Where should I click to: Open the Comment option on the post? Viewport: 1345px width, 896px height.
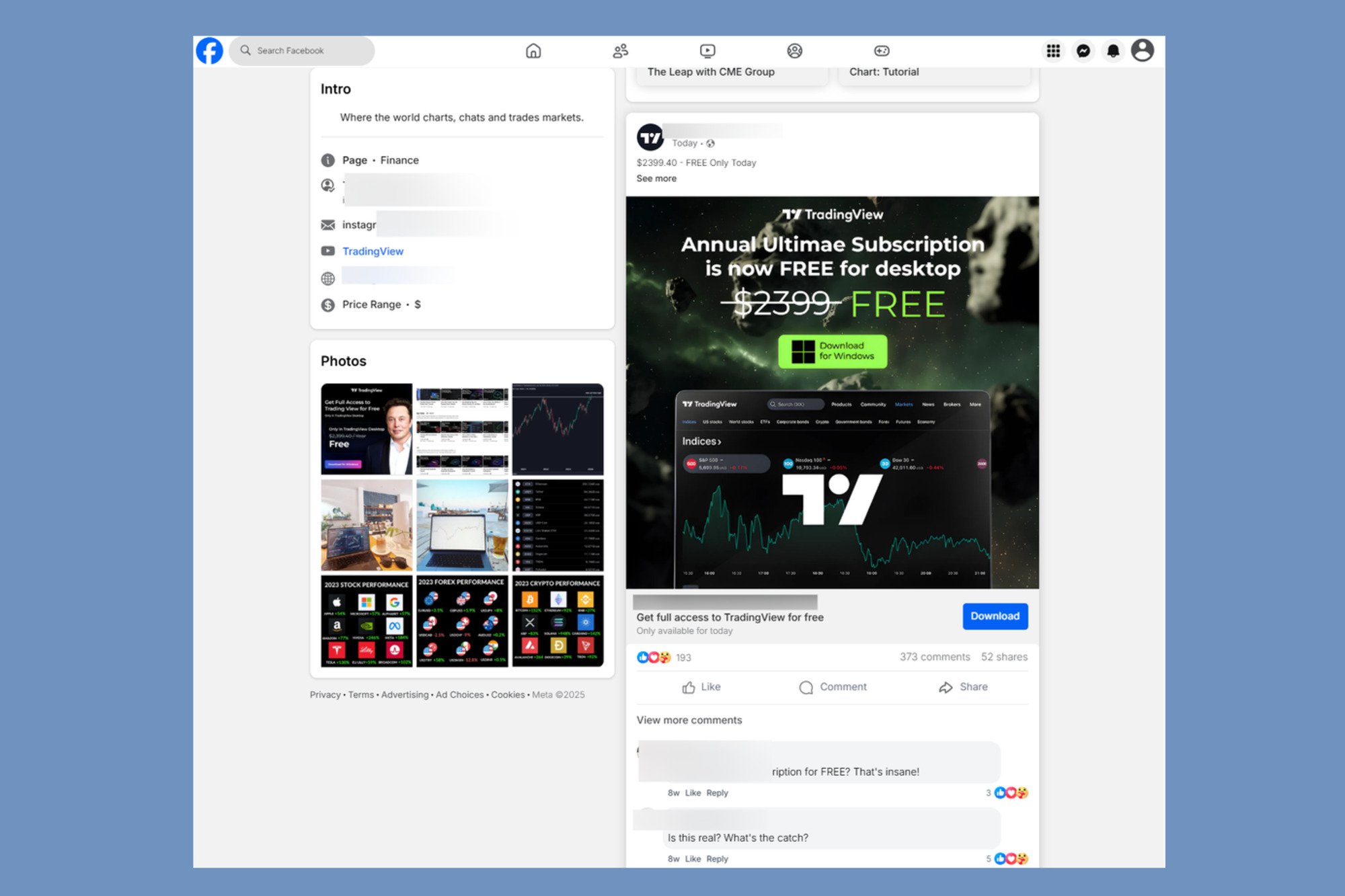(x=833, y=686)
